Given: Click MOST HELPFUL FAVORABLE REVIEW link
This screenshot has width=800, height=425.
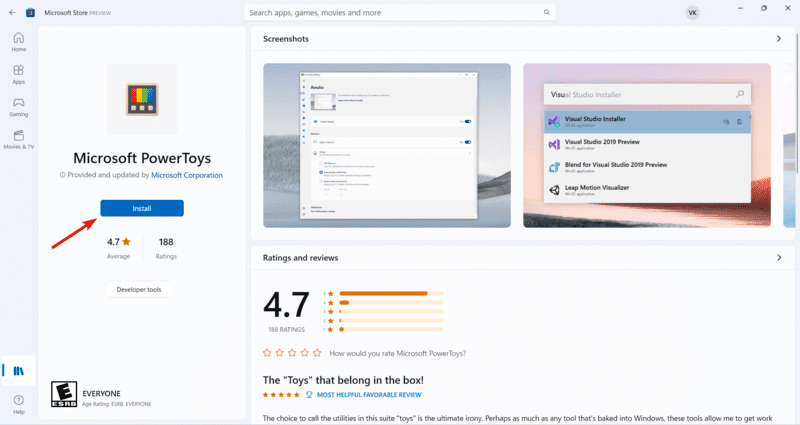Looking at the screenshot, I should [369, 394].
